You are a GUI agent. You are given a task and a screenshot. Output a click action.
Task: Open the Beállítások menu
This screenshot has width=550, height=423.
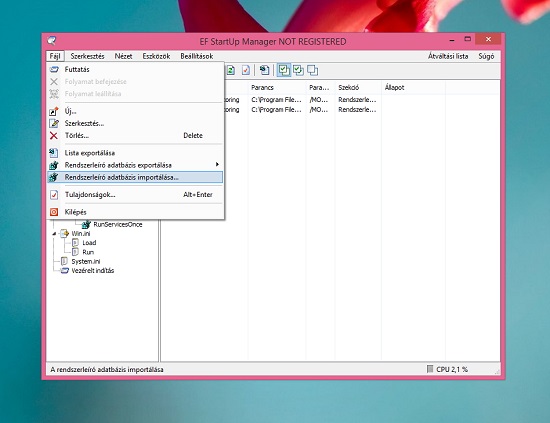[197, 56]
